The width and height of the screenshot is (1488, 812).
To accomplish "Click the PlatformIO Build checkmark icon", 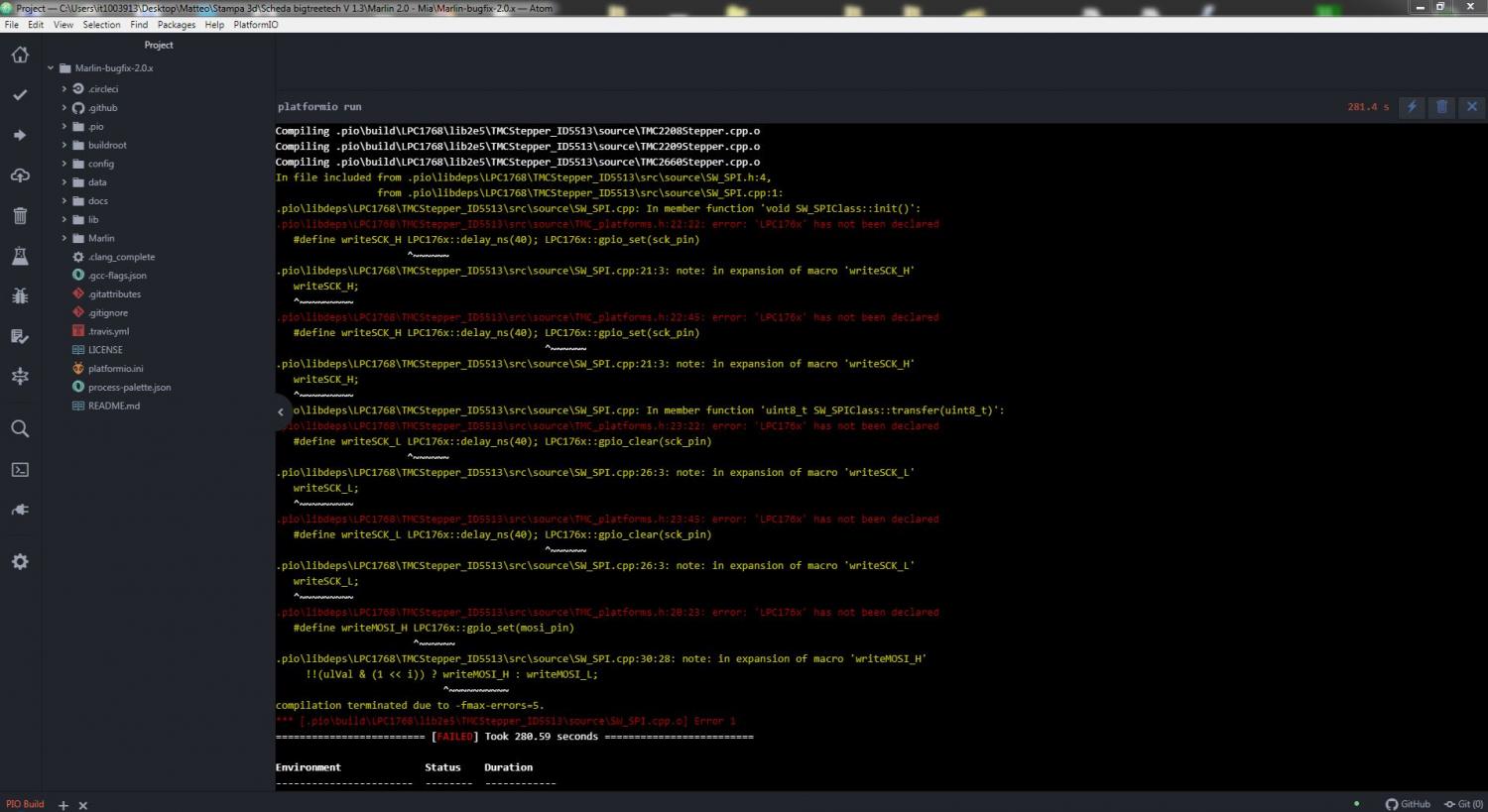I will 20,95.
